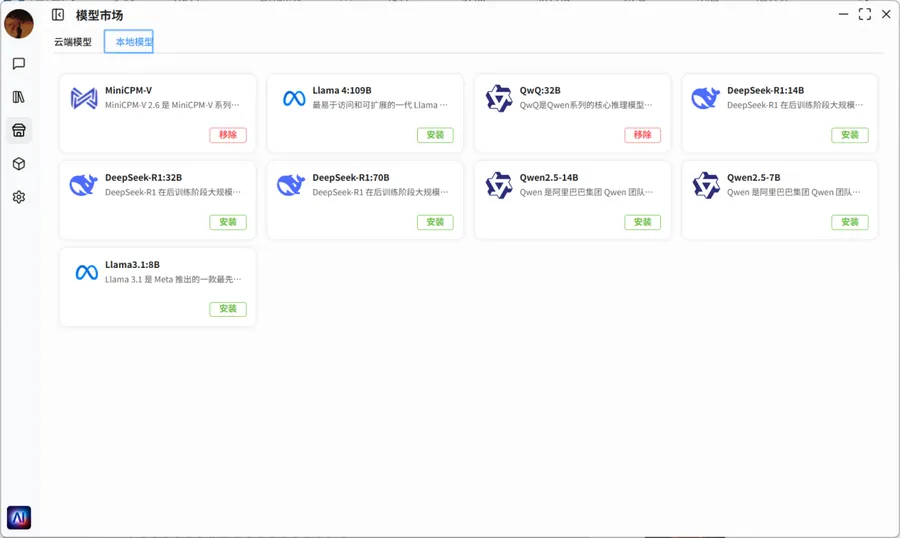Image resolution: width=900 pixels, height=538 pixels.
Task: Open settings gear in sidebar
Action: (x=19, y=197)
